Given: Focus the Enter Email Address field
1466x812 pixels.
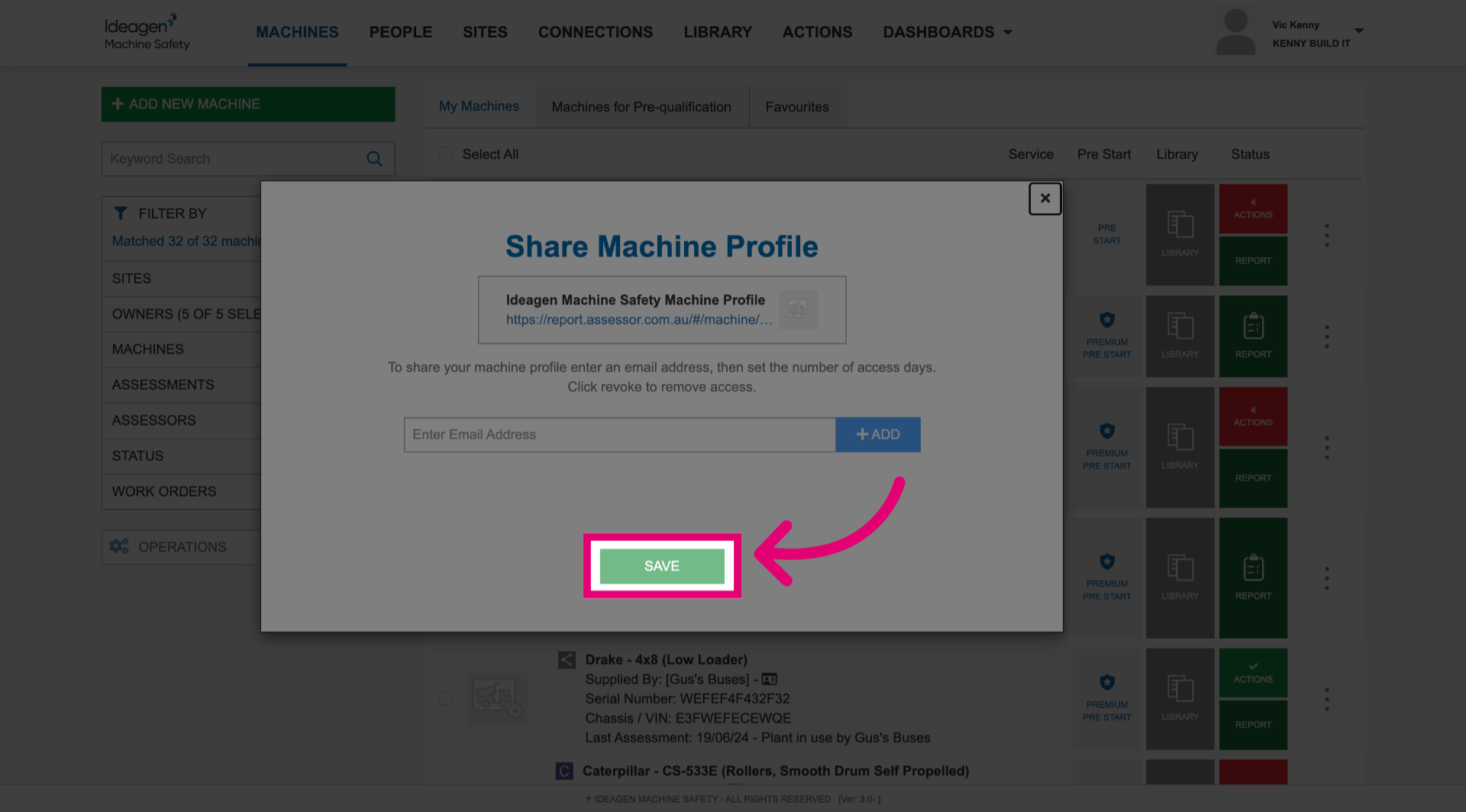Looking at the screenshot, I should (620, 434).
